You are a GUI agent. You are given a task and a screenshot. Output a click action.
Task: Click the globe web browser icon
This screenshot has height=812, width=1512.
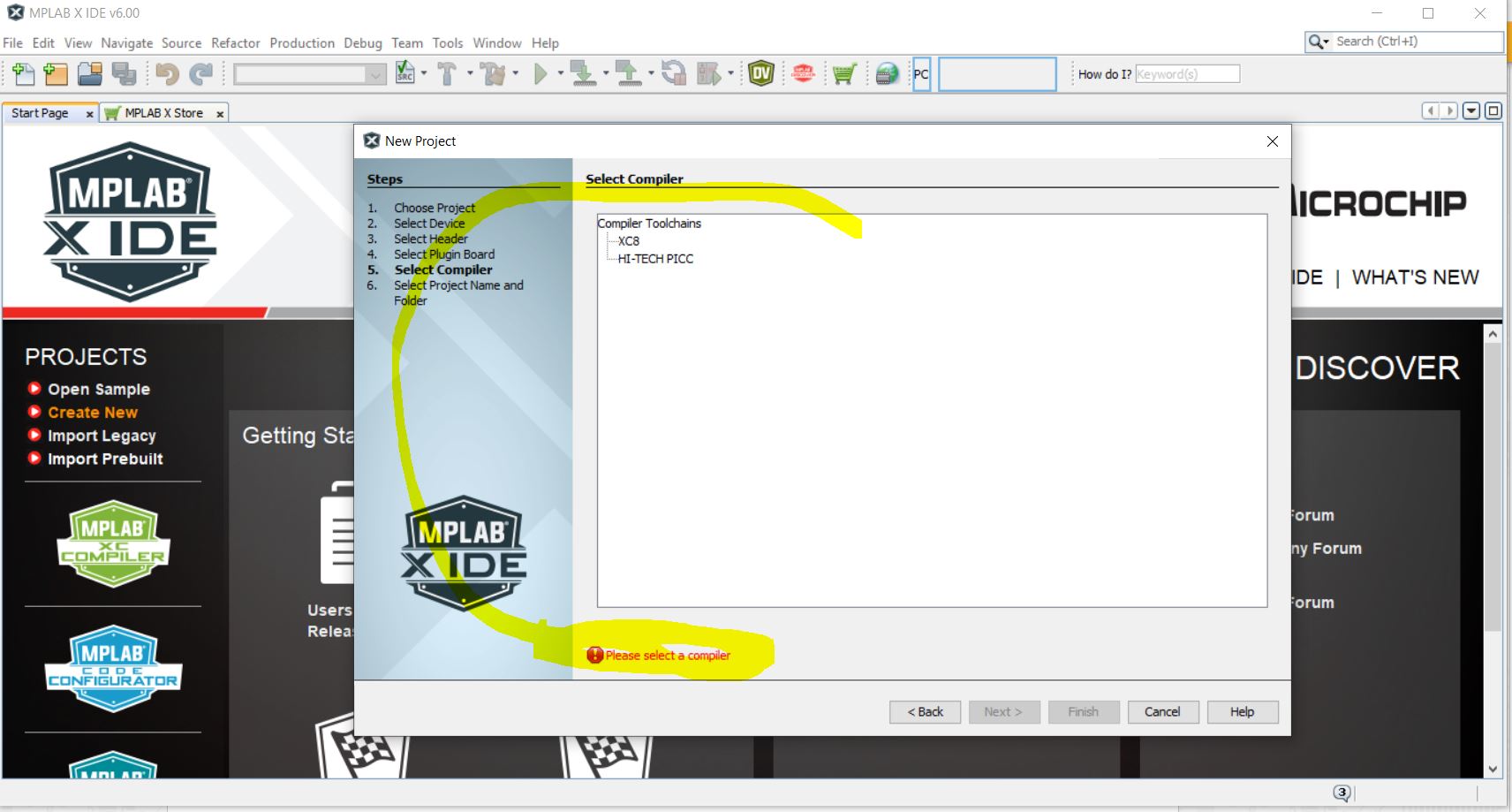[x=887, y=74]
